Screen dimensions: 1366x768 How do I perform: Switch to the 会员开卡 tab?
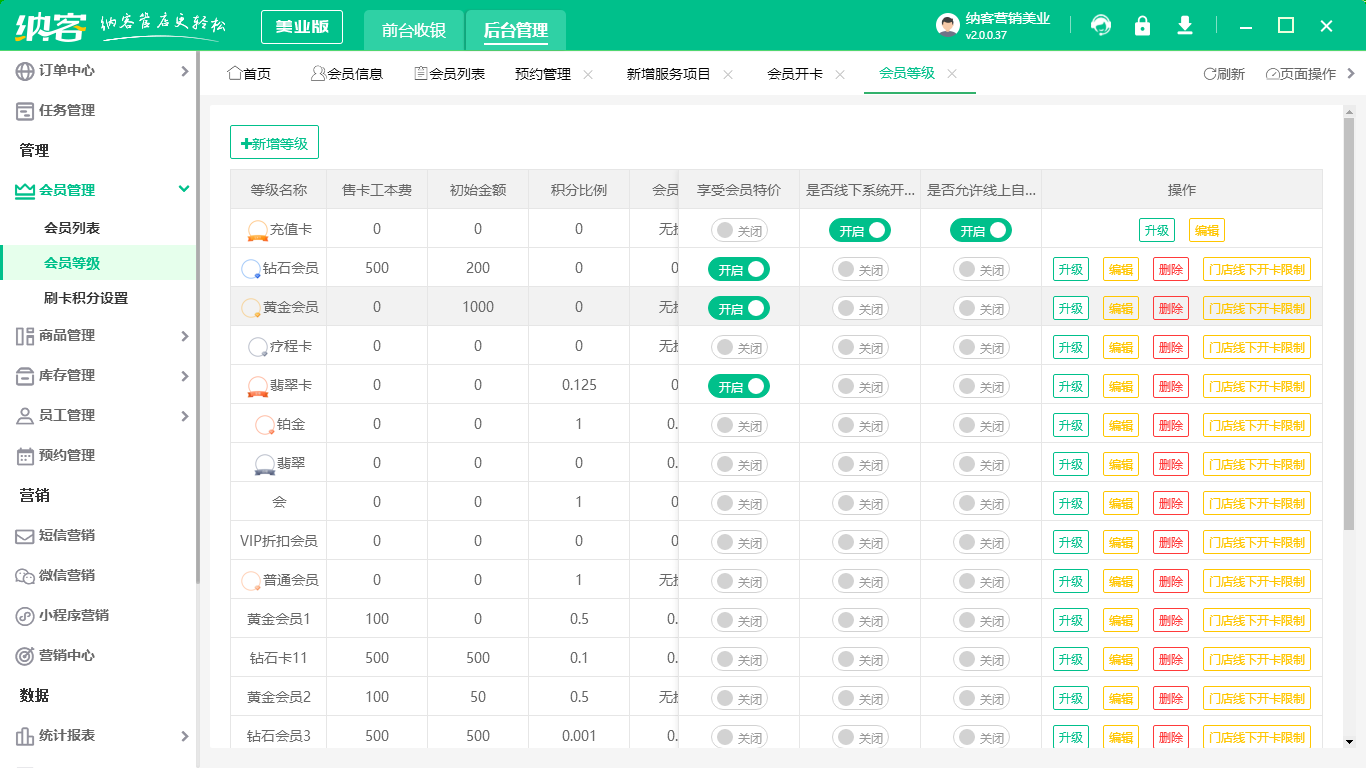(794, 74)
